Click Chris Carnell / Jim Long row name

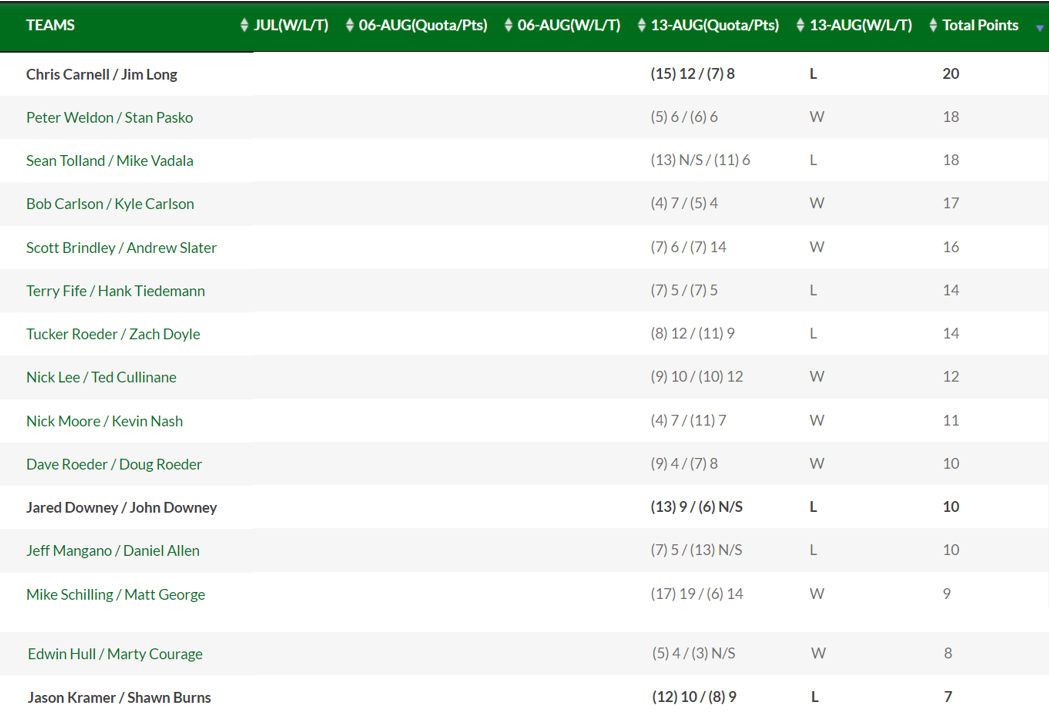[101, 74]
